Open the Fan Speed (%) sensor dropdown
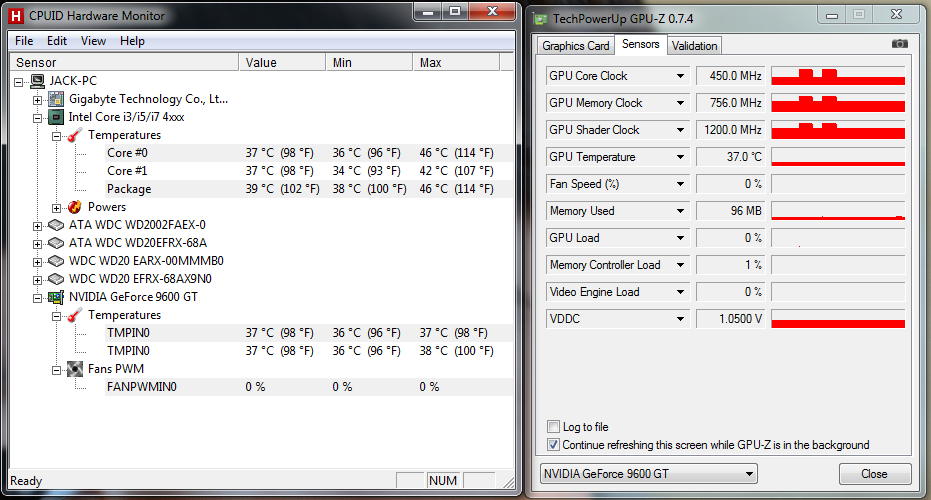 pos(680,184)
